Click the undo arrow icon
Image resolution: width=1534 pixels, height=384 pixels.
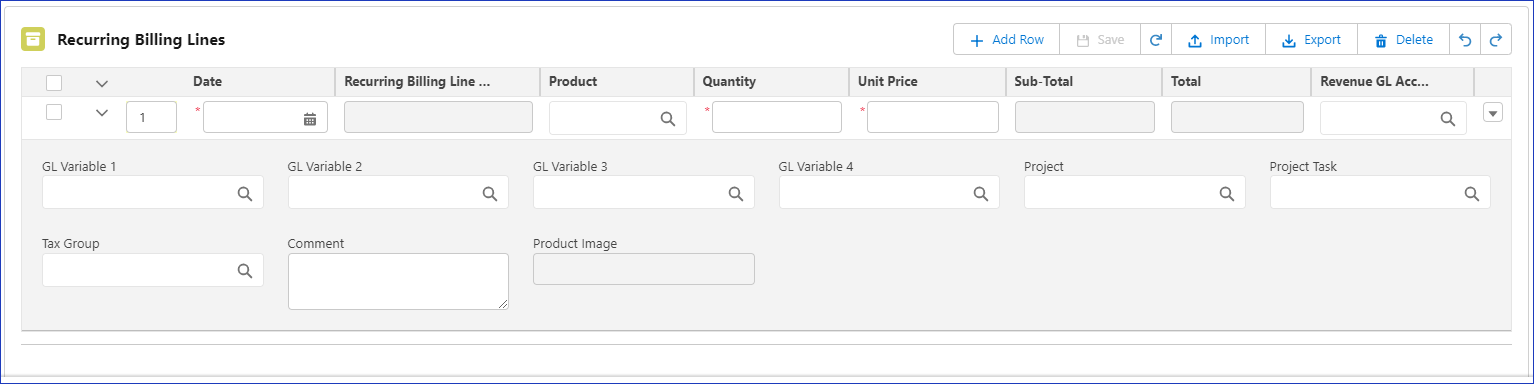click(x=1465, y=40)
